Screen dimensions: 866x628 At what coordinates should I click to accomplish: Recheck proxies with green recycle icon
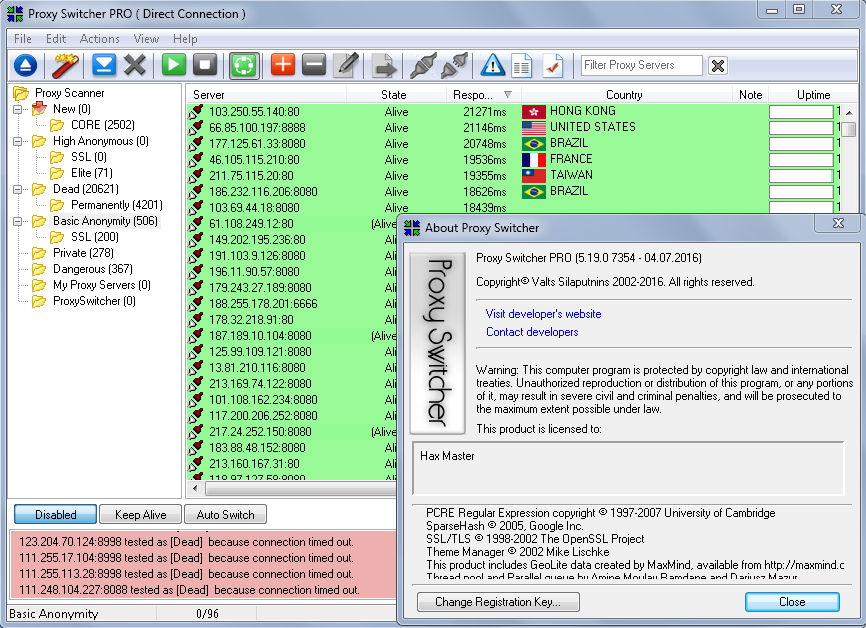[242, 65]
